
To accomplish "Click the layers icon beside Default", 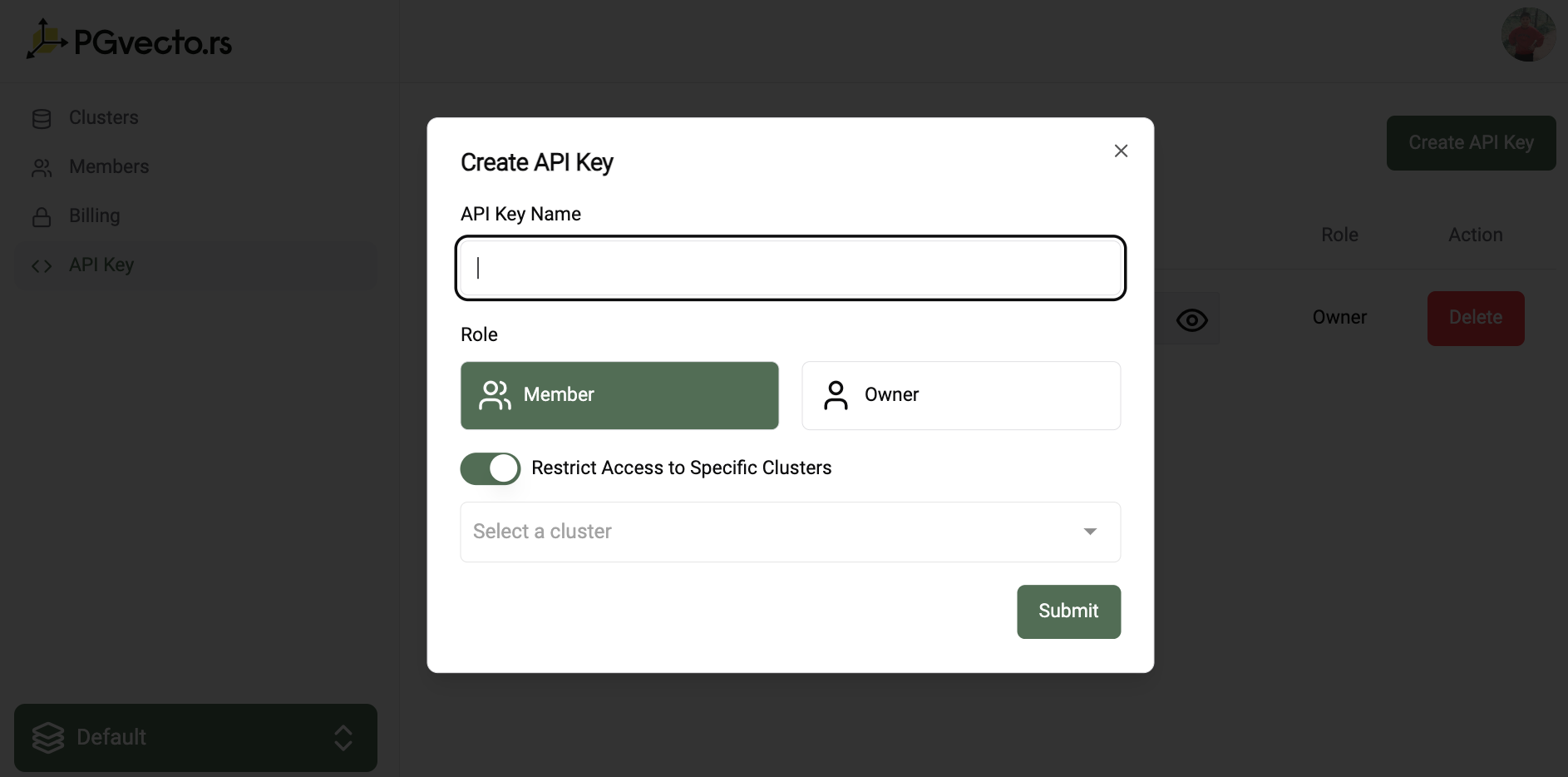I will click(48, 738).
